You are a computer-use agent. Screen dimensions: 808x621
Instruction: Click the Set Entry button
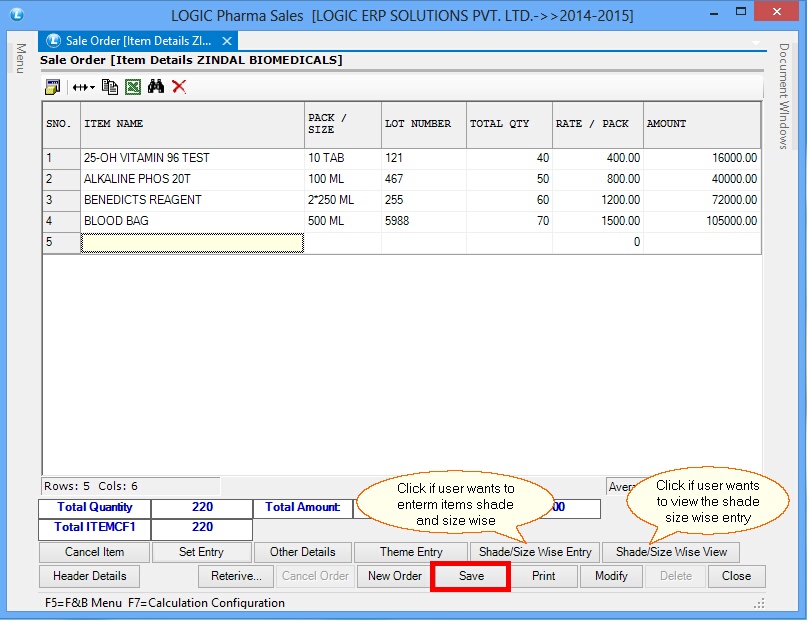pyautogui.click(x=201, y=552)
